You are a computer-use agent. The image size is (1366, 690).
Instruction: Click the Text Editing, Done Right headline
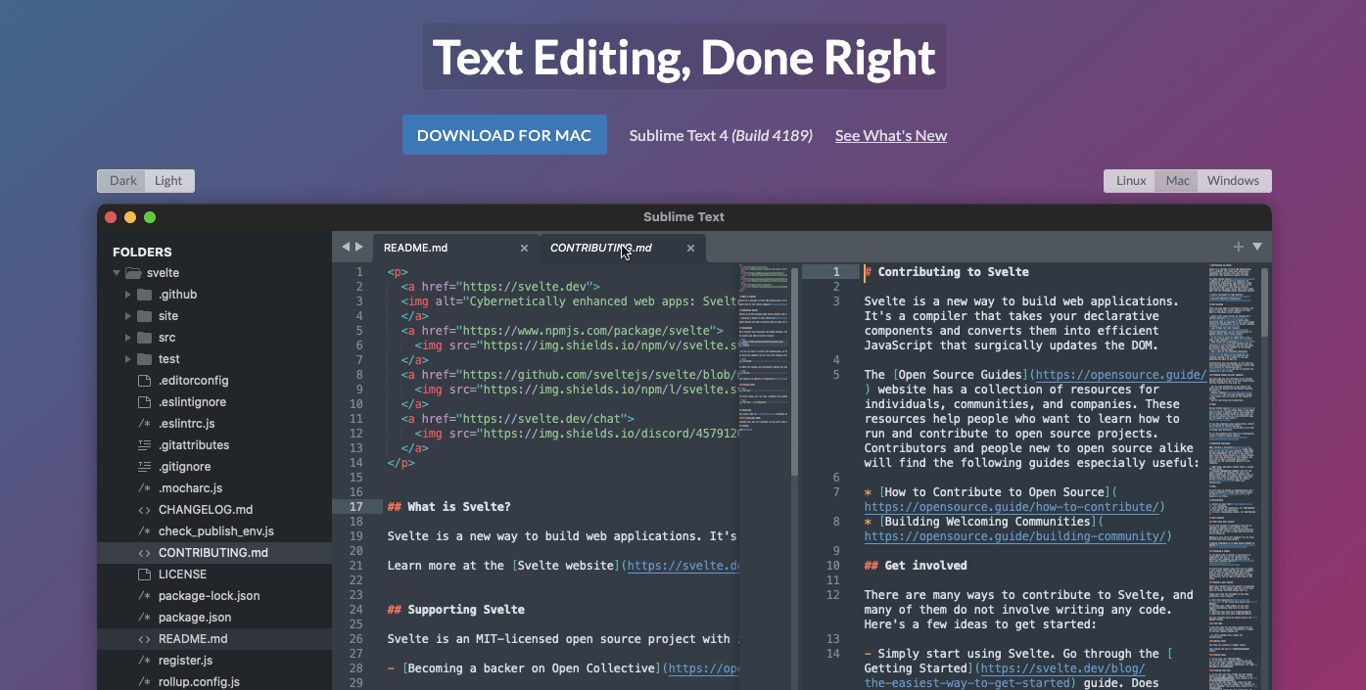684,57
